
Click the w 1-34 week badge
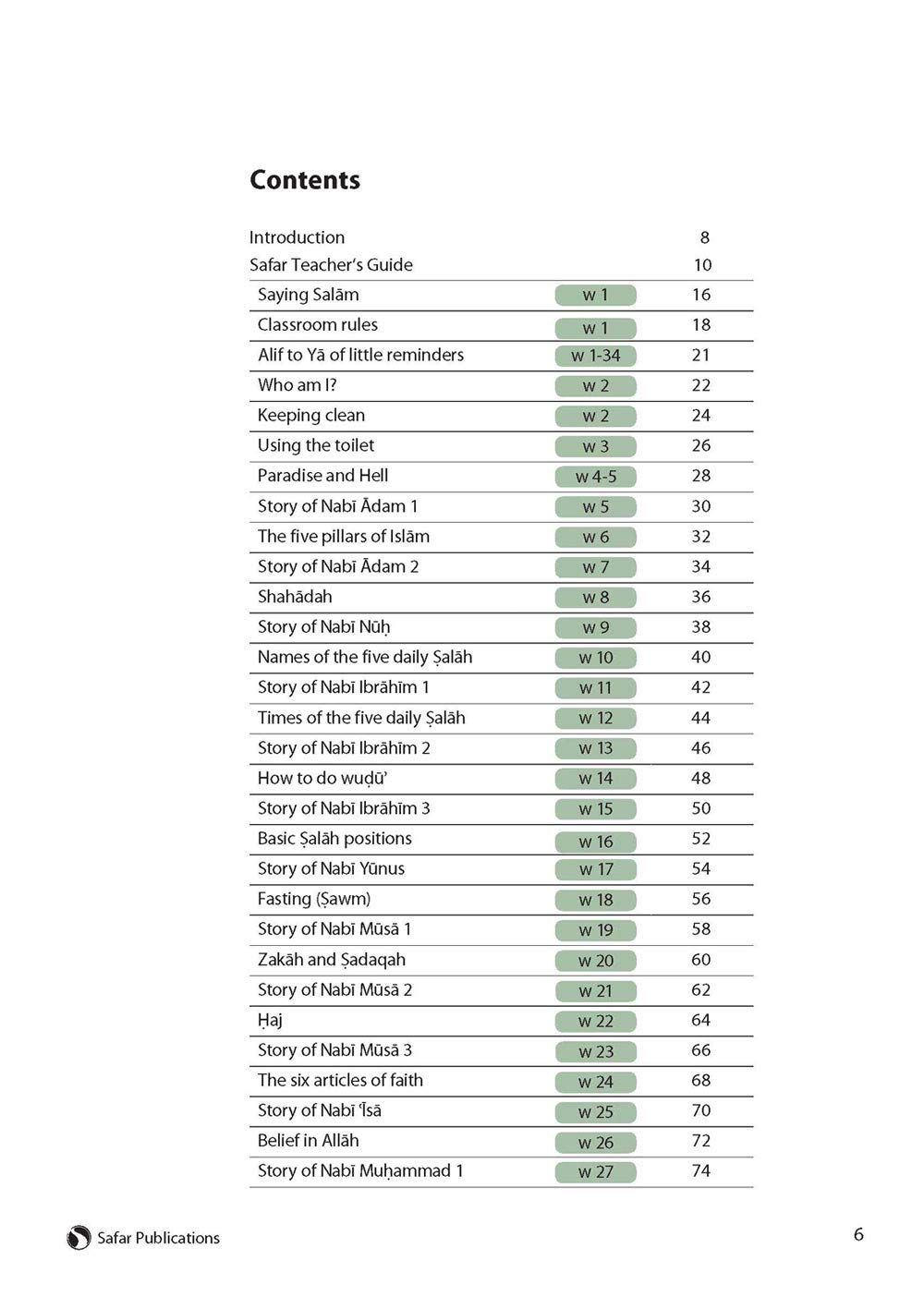596,356
